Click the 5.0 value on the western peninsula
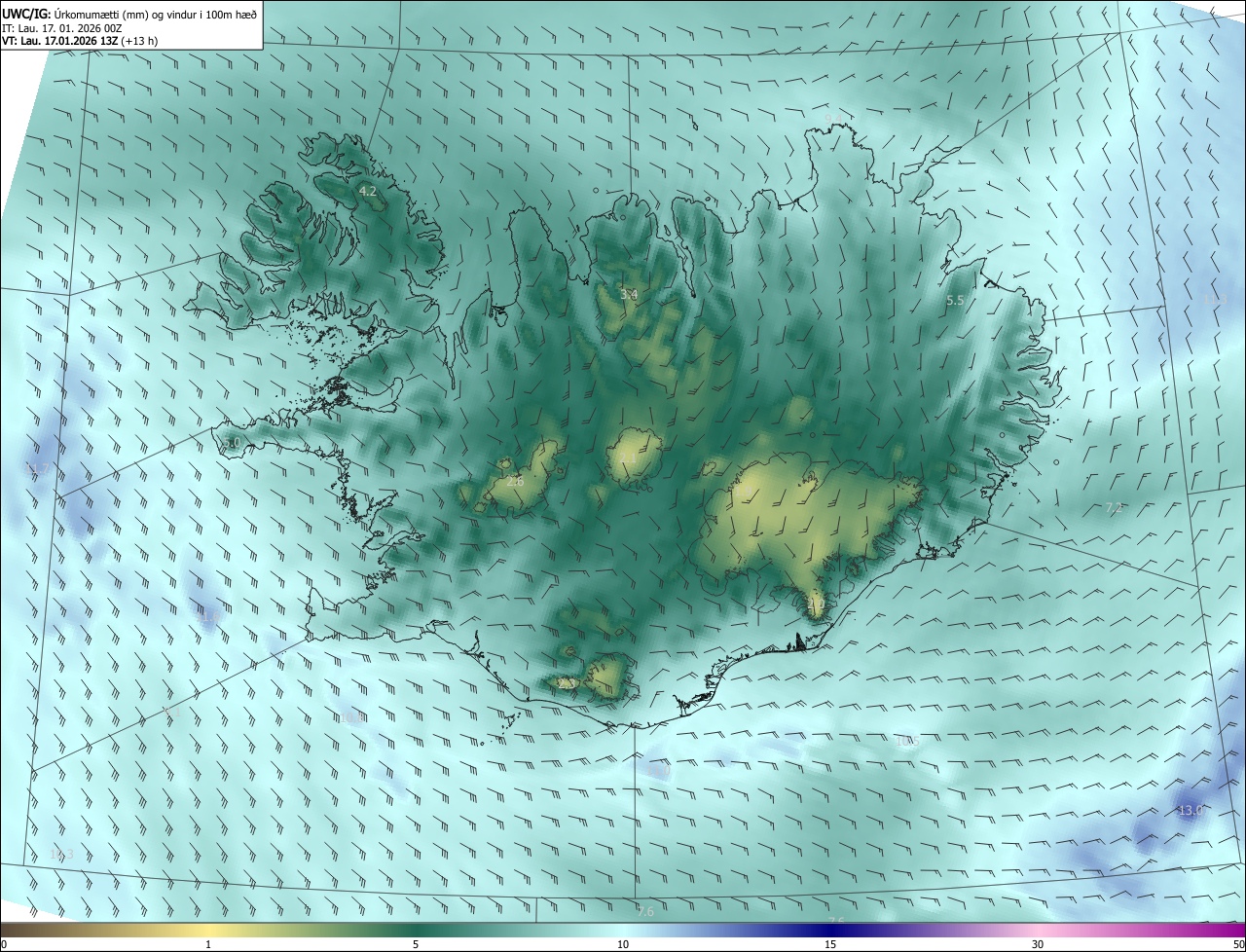The height and width of the screenshot is (952, 1246). coord(231,443)
